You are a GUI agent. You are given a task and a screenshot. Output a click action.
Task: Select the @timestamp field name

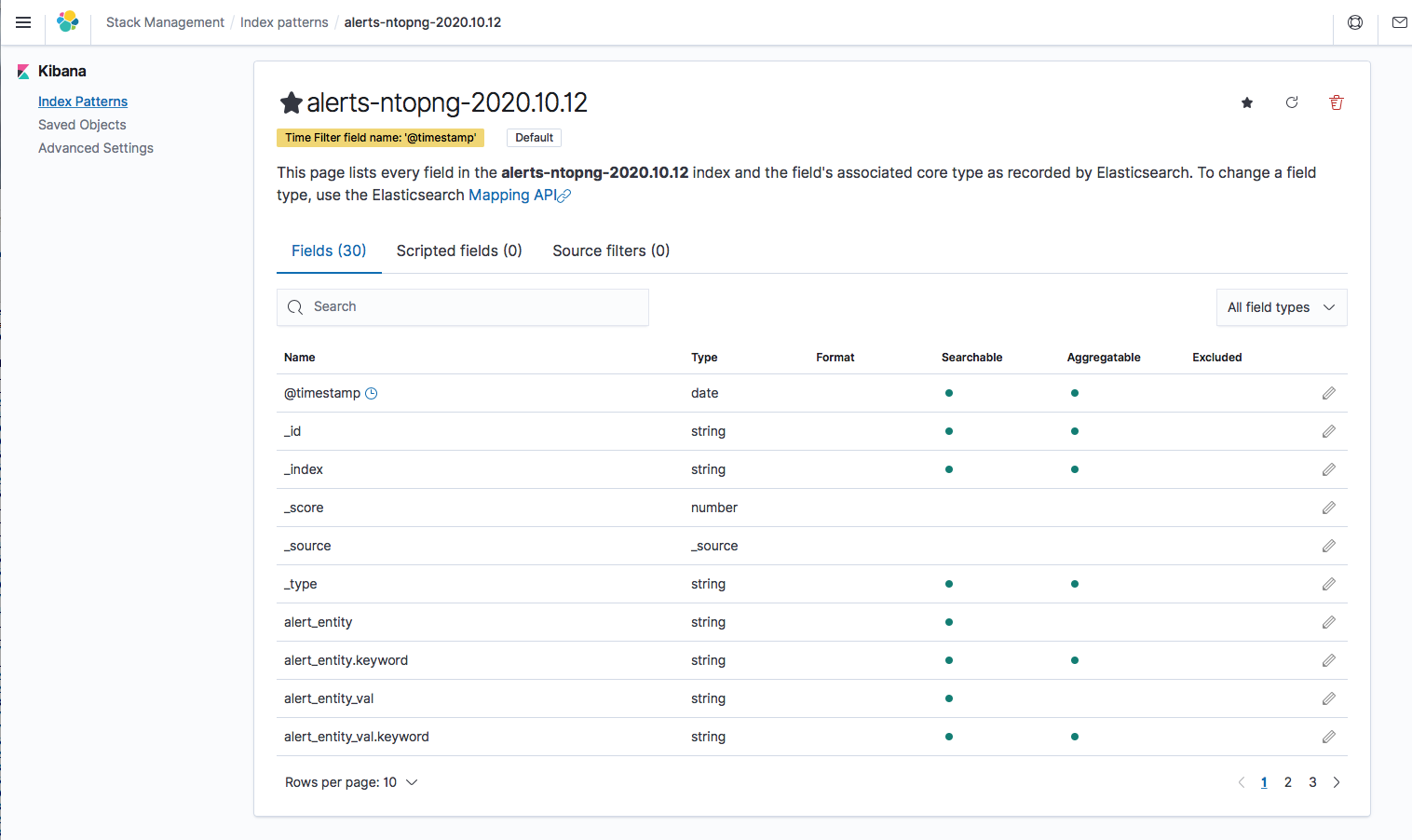click(322, 393)
